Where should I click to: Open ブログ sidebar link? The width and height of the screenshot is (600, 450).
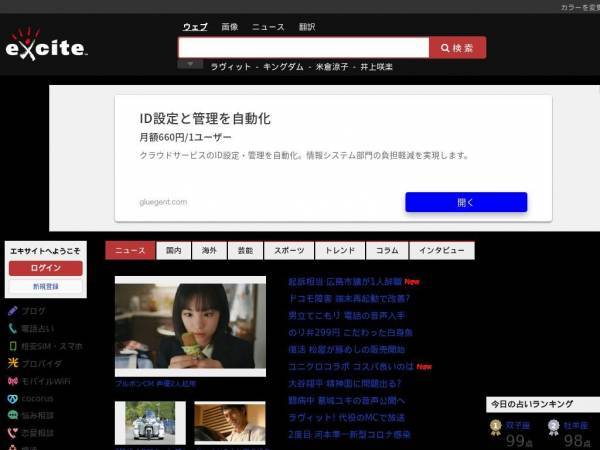click(x=34, y=311)
